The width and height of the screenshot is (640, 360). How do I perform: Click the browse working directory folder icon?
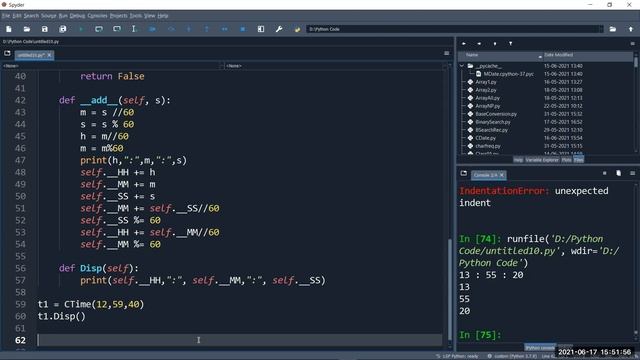613,29
